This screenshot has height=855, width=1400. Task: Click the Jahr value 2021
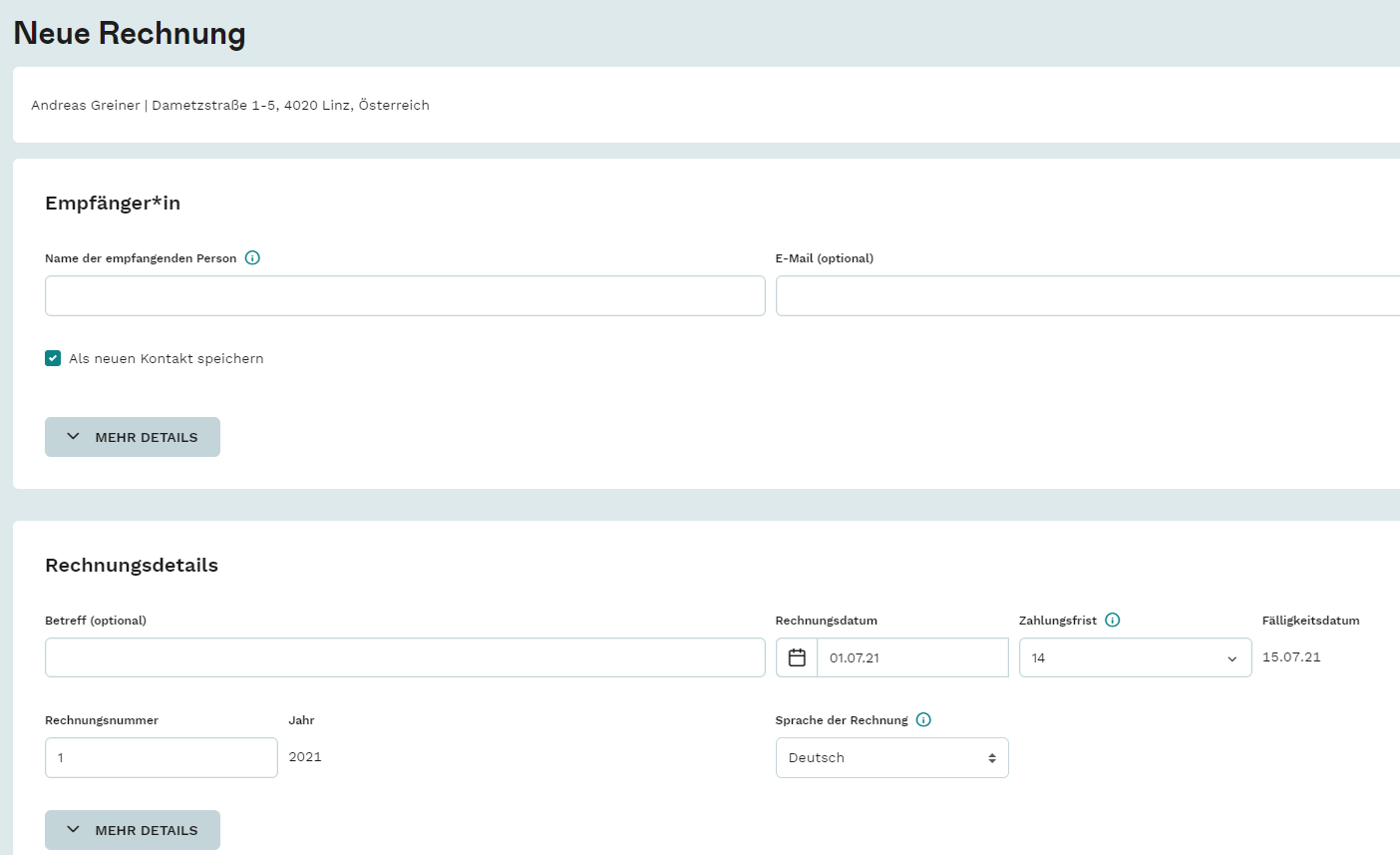[305, 756]
